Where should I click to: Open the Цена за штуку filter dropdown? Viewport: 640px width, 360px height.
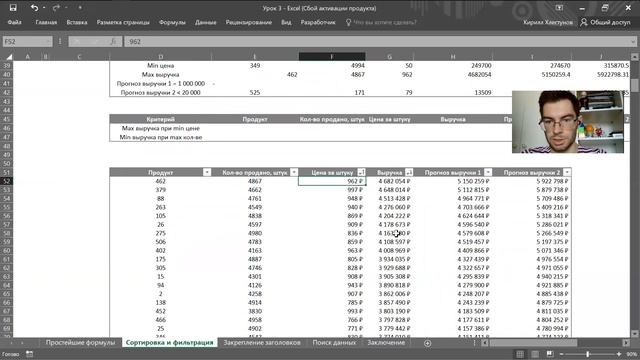click(361, 173)
